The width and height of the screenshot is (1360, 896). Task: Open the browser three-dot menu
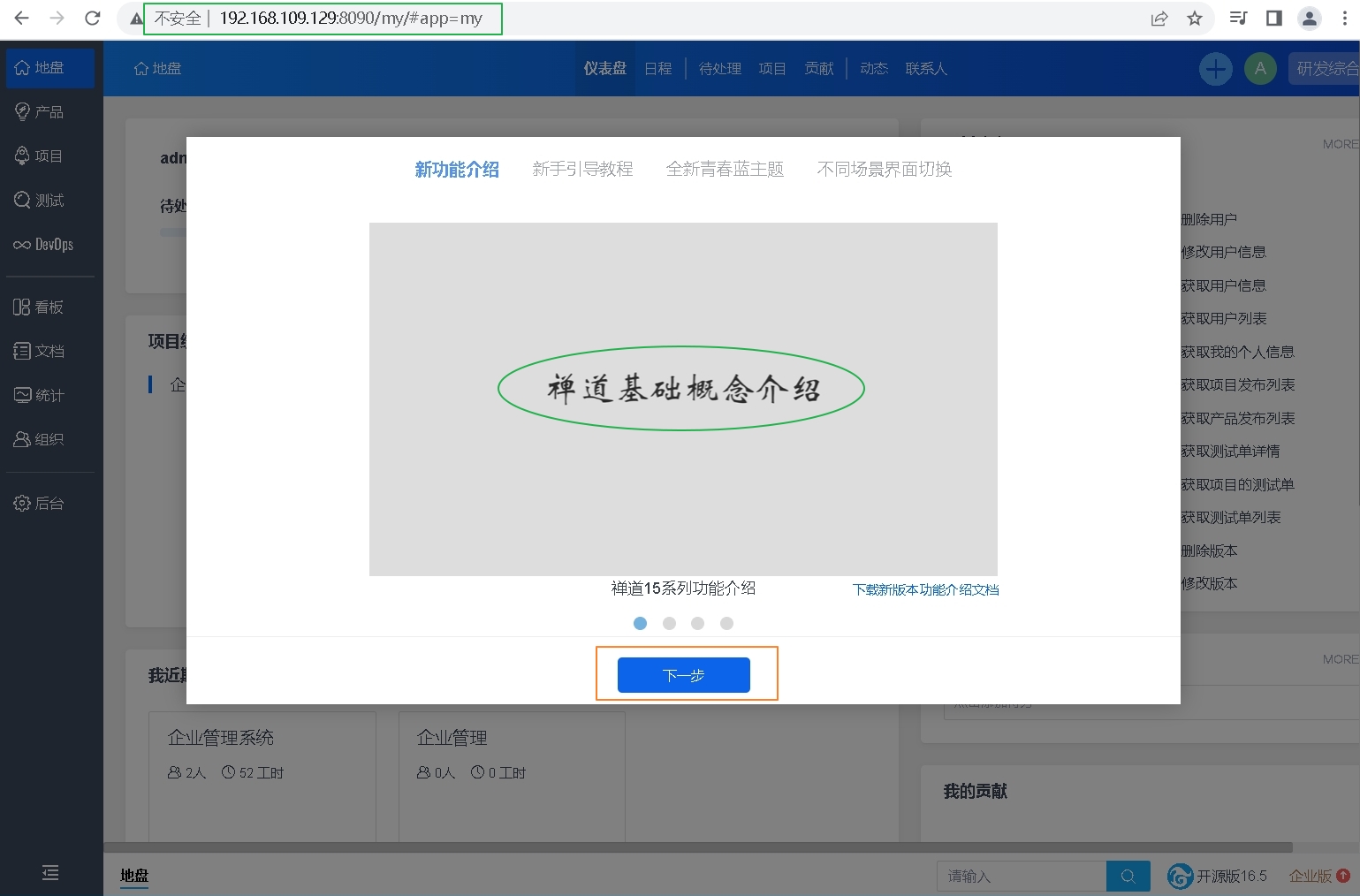tap(1345, 19)
